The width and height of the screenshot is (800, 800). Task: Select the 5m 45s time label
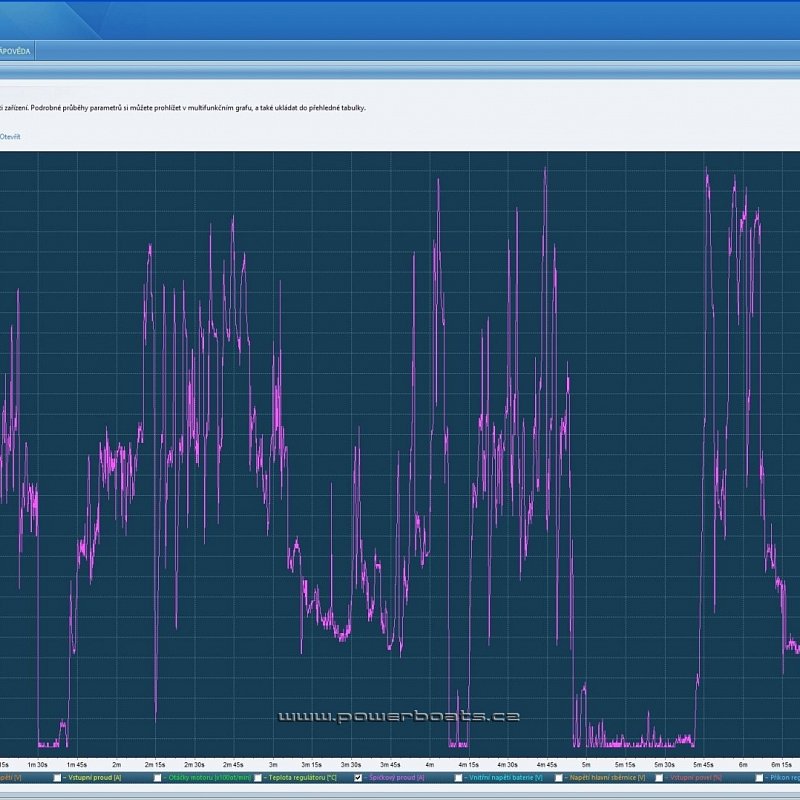[704, 763]
